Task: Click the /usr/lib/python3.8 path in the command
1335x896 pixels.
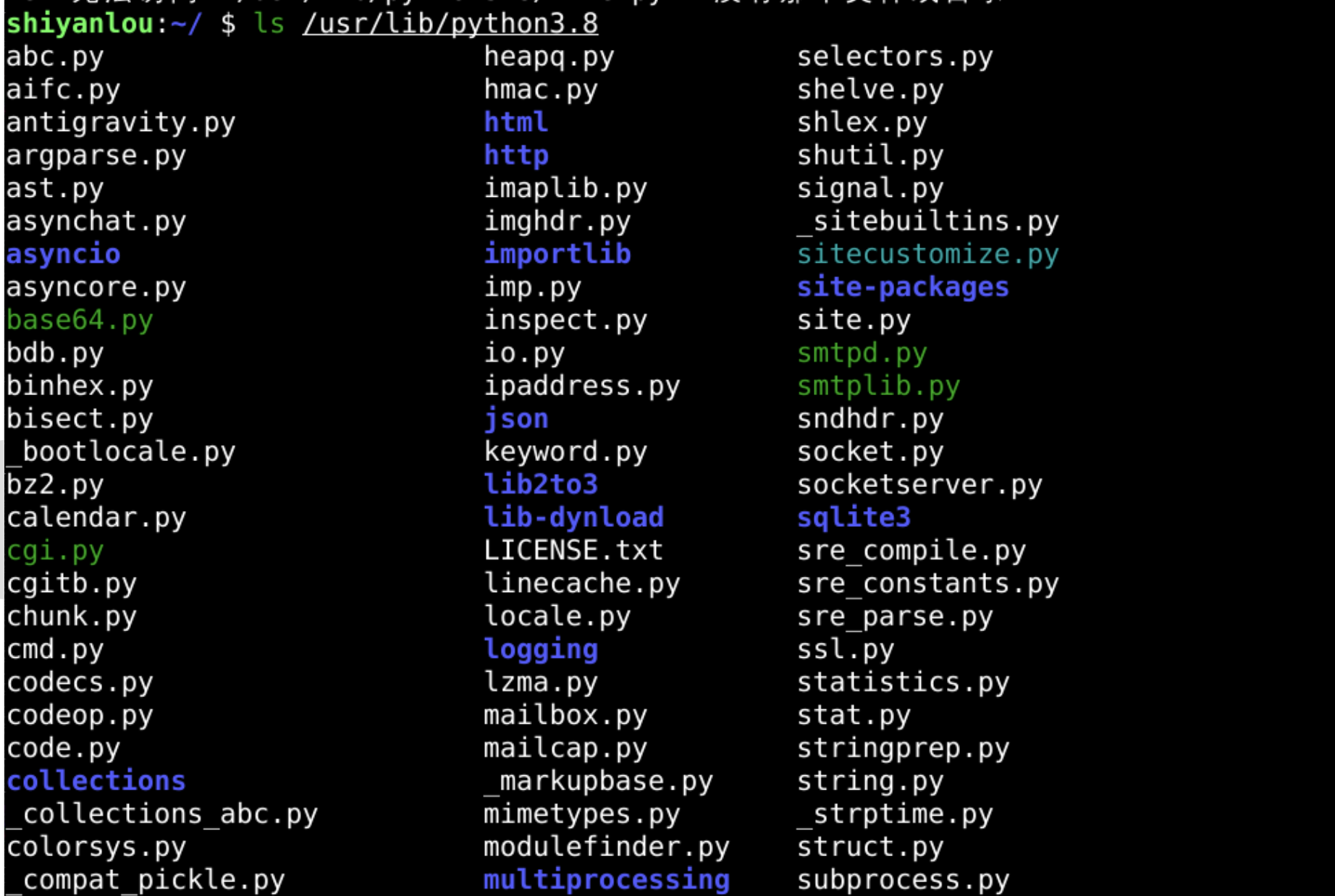Action: click(x=450, y=24)
